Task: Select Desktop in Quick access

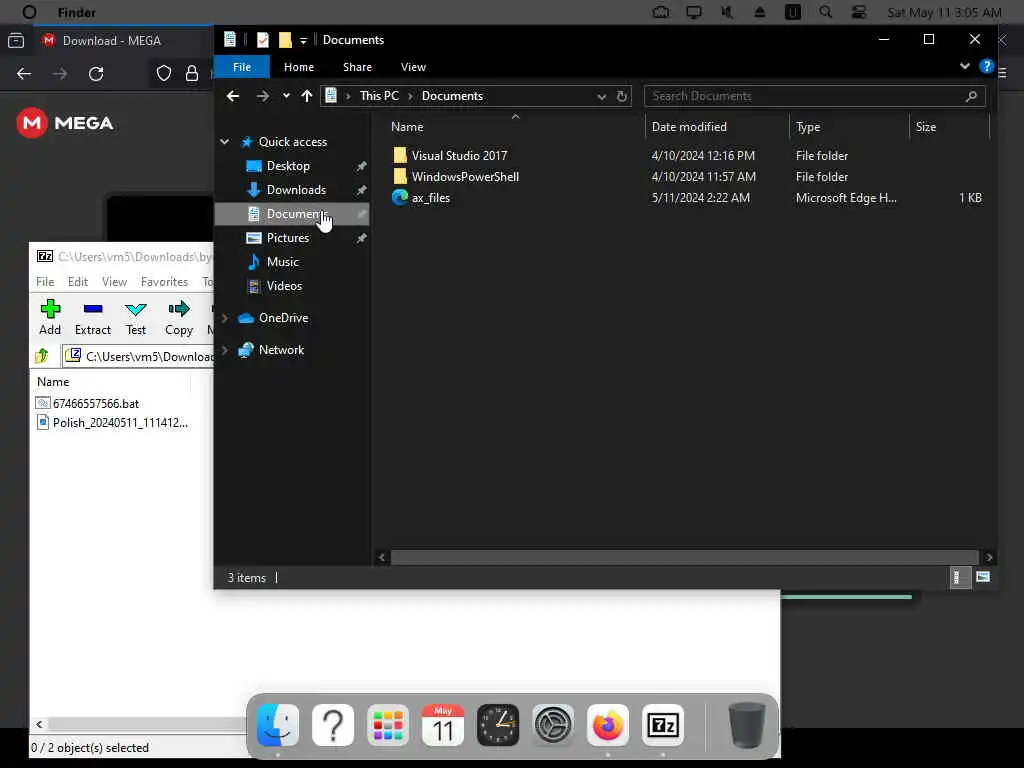Action: (x=288, y=166)
